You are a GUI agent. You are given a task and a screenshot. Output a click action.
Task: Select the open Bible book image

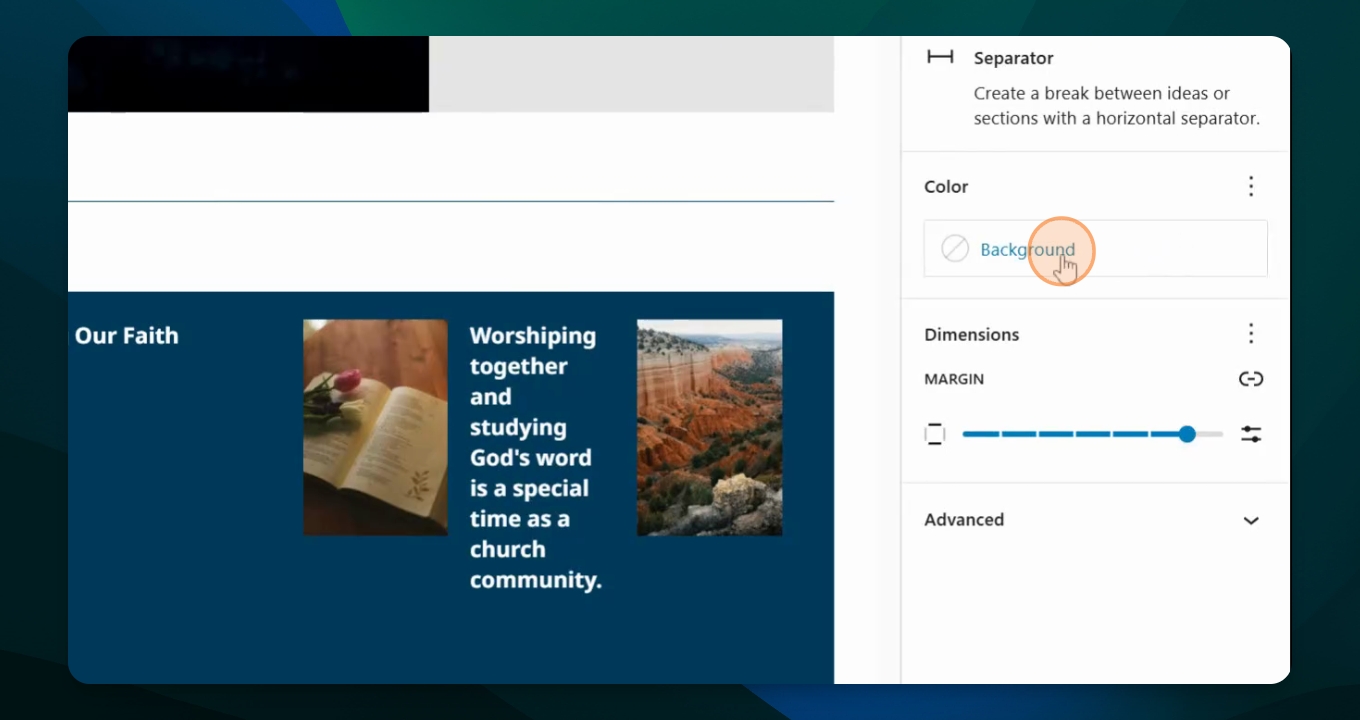375,427
